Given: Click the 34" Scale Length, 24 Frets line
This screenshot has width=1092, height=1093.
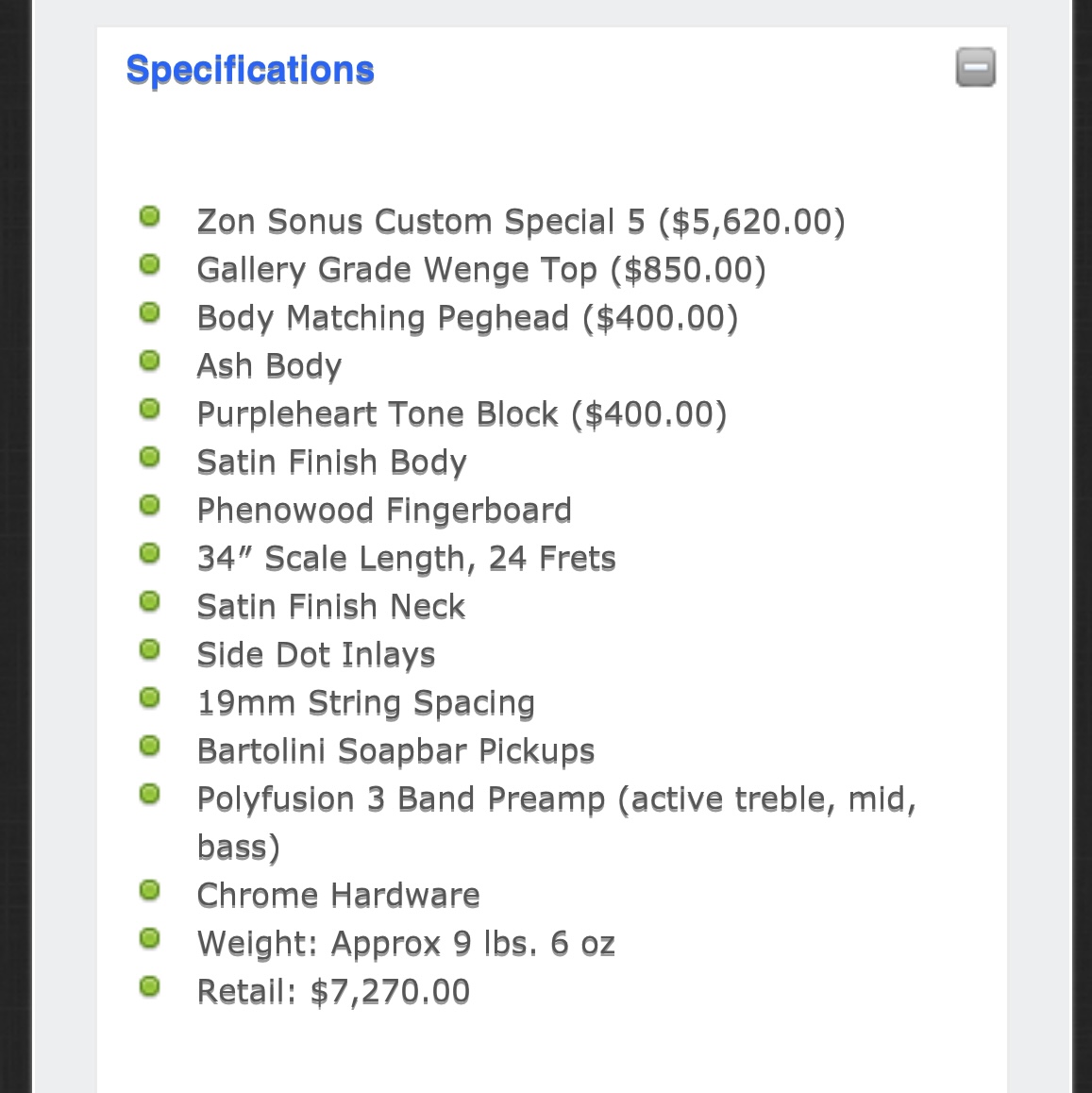Looking at the screenshot, I should [407, 559].
